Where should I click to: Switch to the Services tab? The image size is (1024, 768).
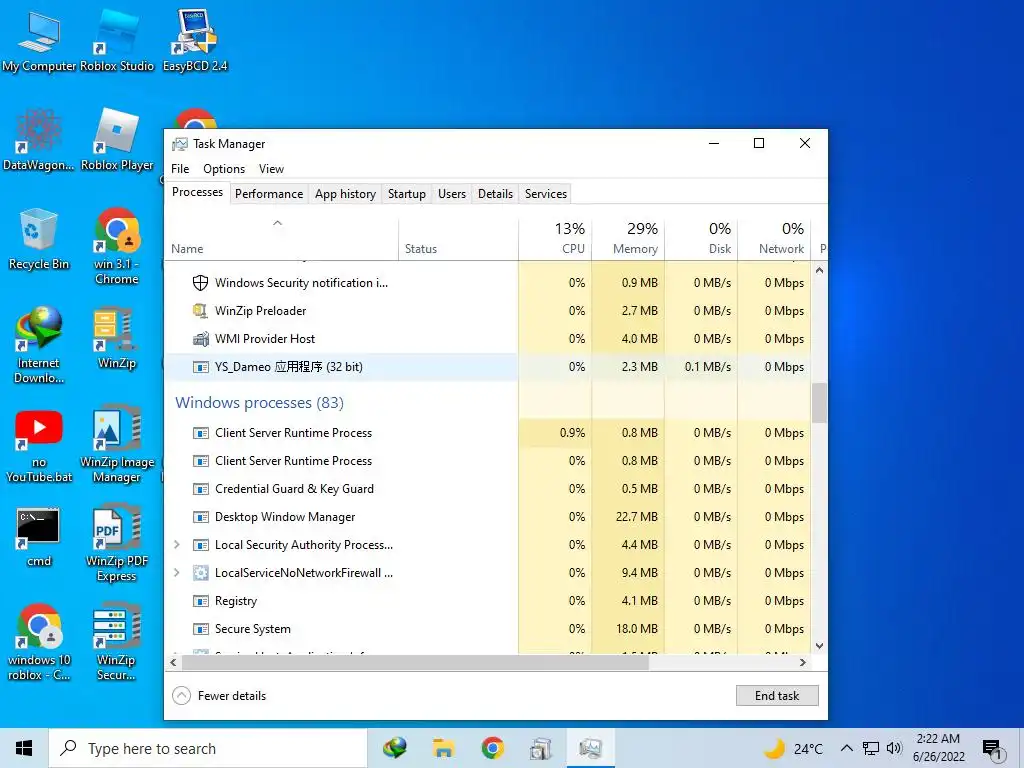(x=546, y=194)
